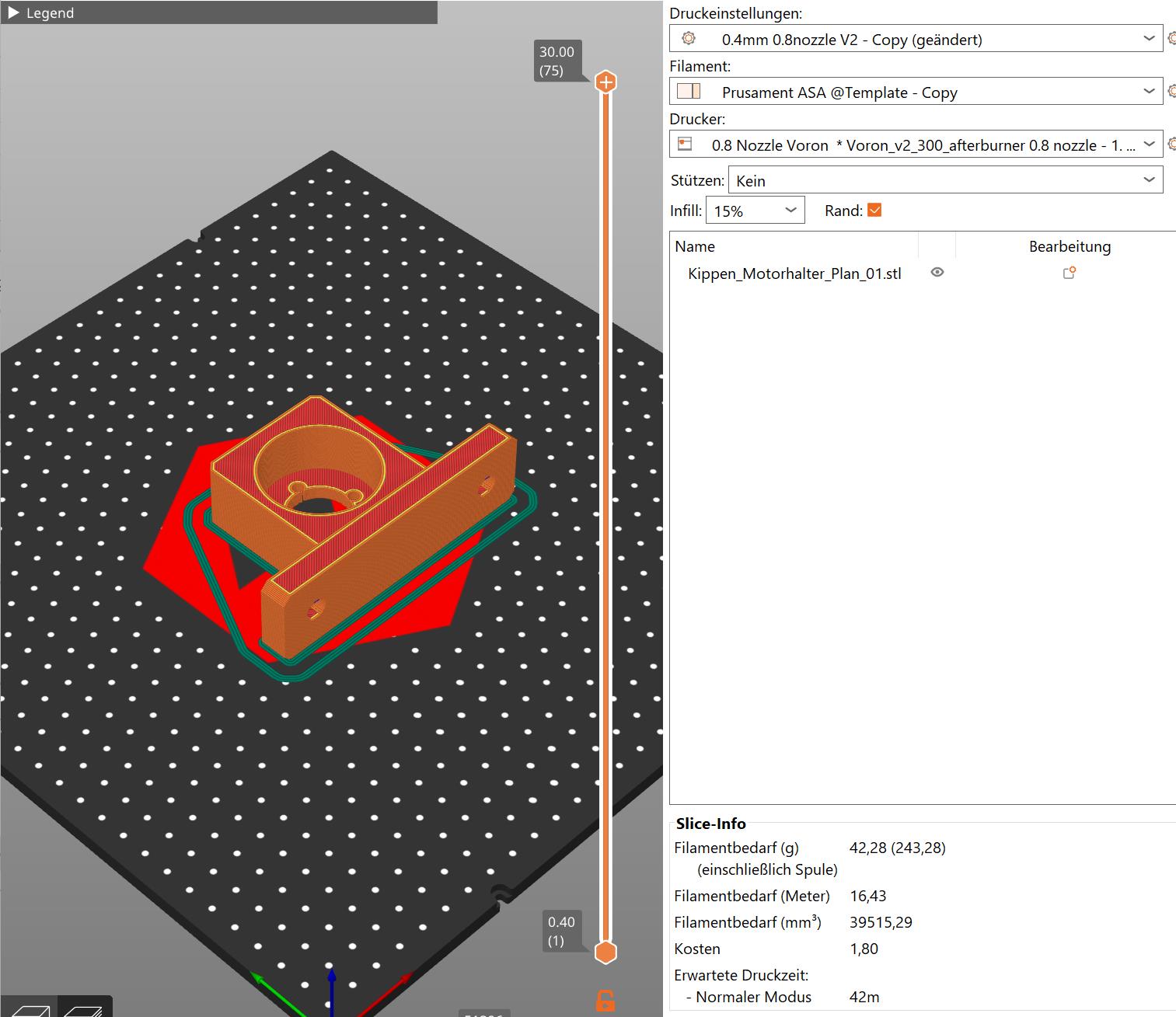
Task: Click the vertical layer slider track
Action: (605, 517)
